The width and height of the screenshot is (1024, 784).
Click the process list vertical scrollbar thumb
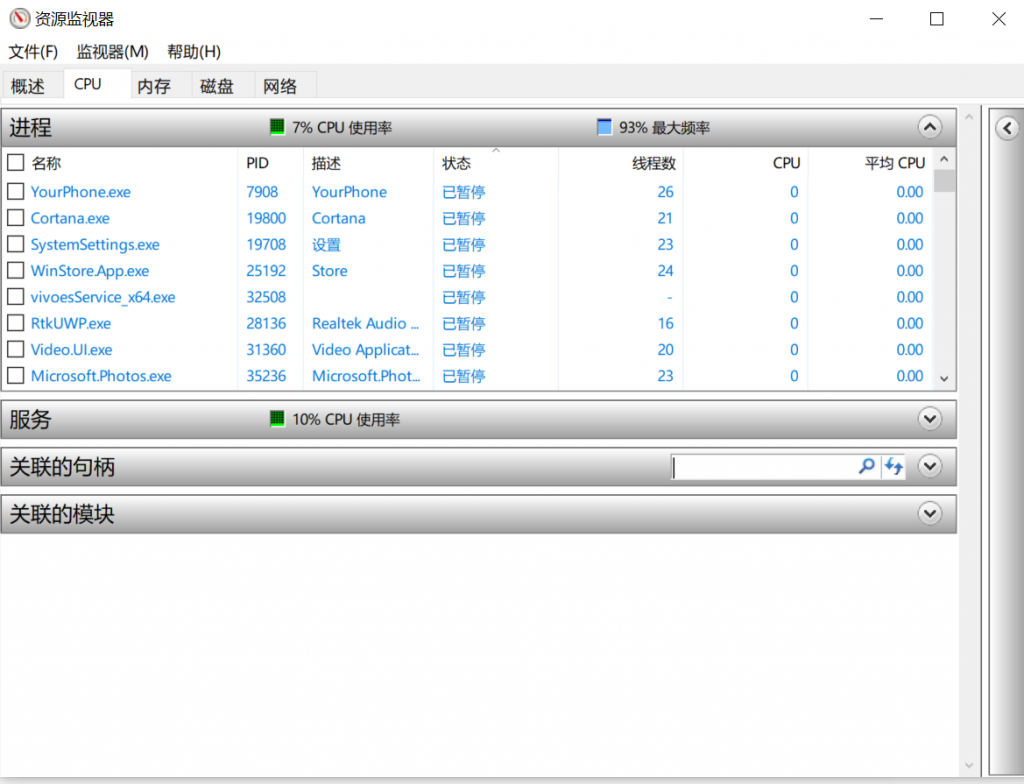944,181
